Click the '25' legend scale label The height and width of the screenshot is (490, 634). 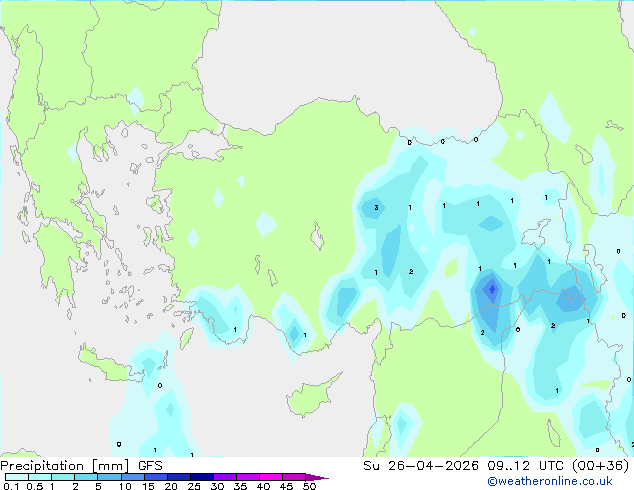[194, 486]
